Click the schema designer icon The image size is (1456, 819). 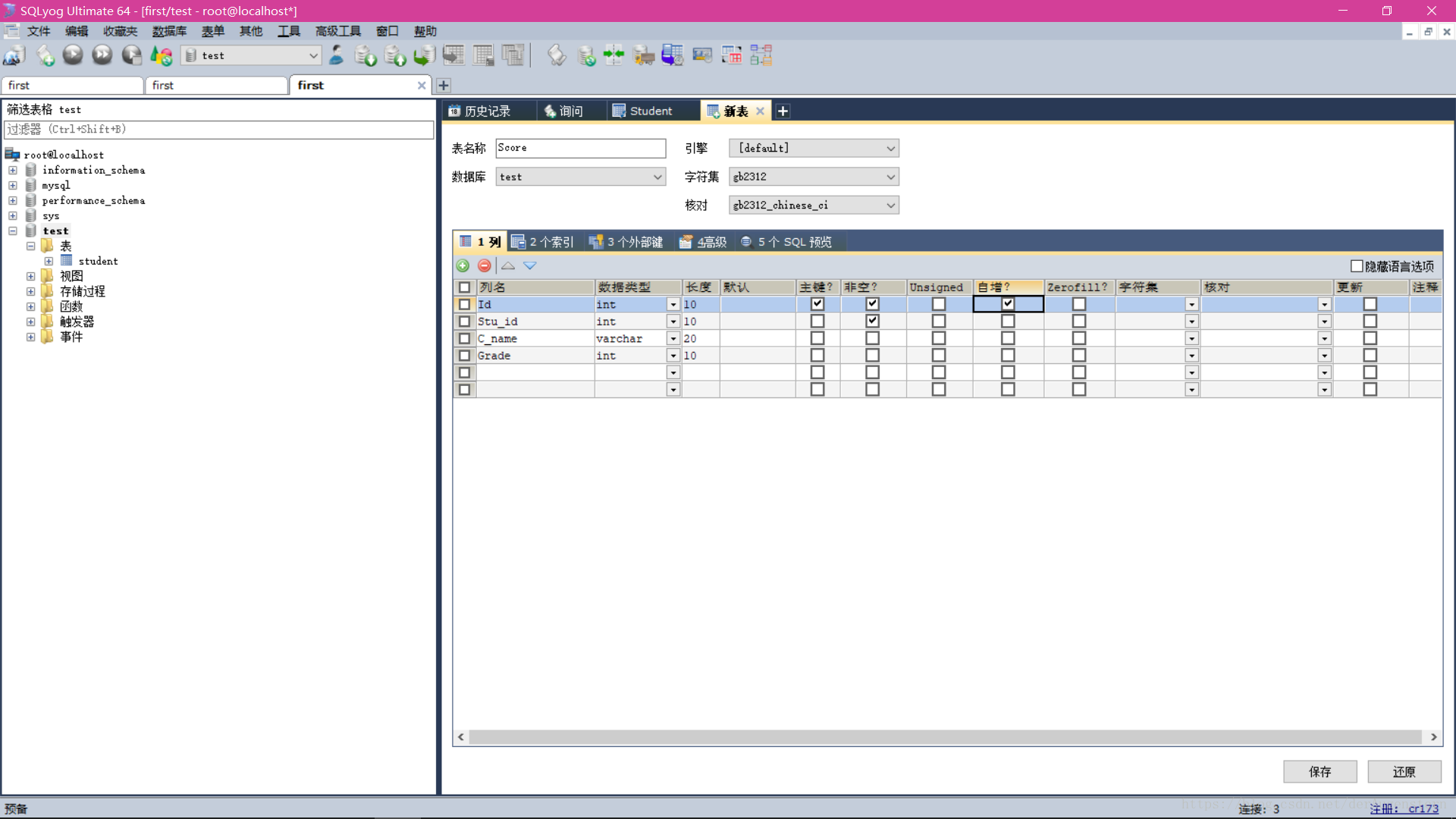[x=761, y=55]
